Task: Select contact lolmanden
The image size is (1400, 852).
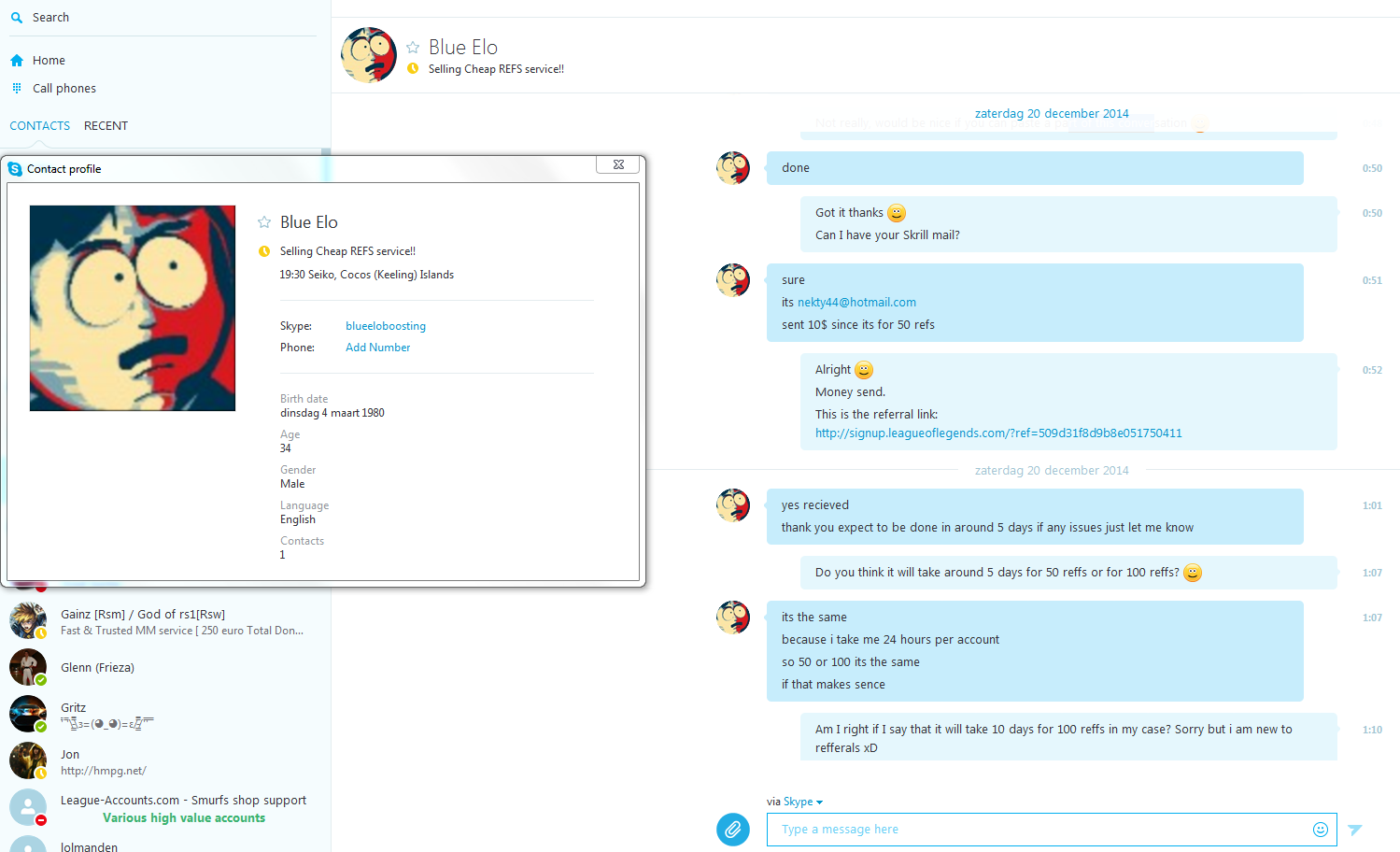Action: point(166,845)
